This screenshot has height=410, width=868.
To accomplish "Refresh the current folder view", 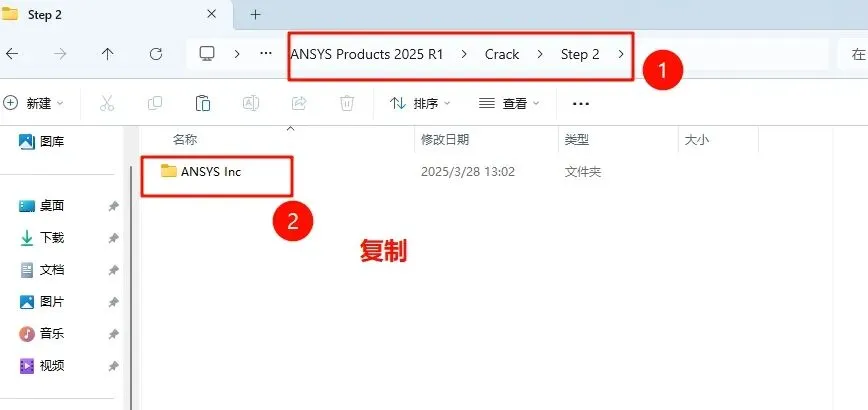I will point(156,54).
